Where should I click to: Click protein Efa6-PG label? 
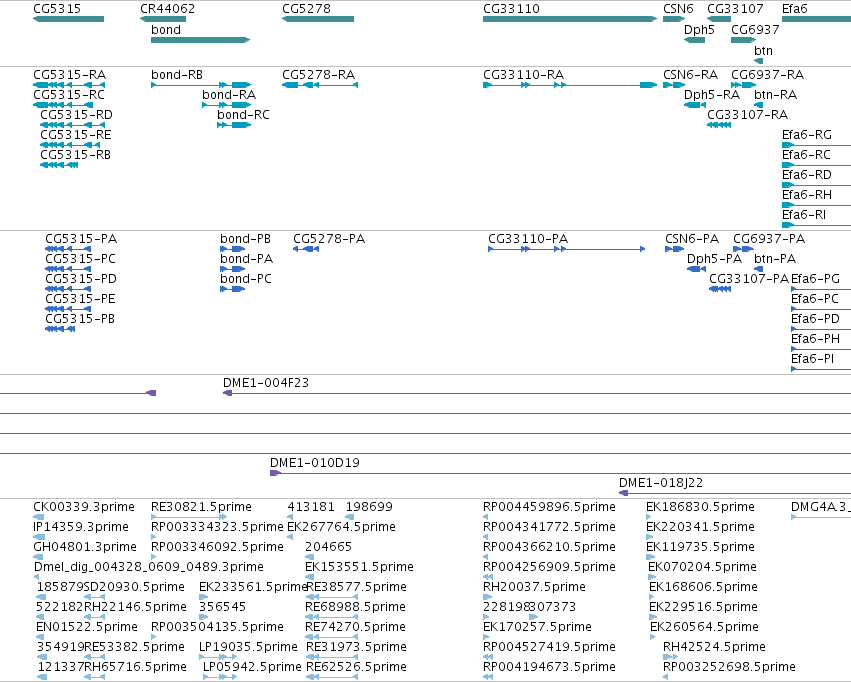pos(815,279)
